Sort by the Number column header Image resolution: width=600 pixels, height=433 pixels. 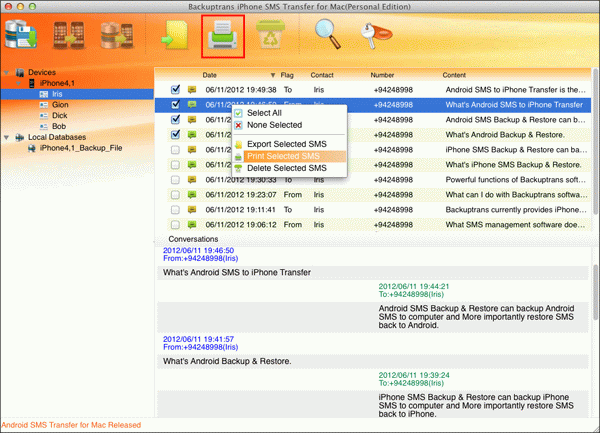point(382,75)
